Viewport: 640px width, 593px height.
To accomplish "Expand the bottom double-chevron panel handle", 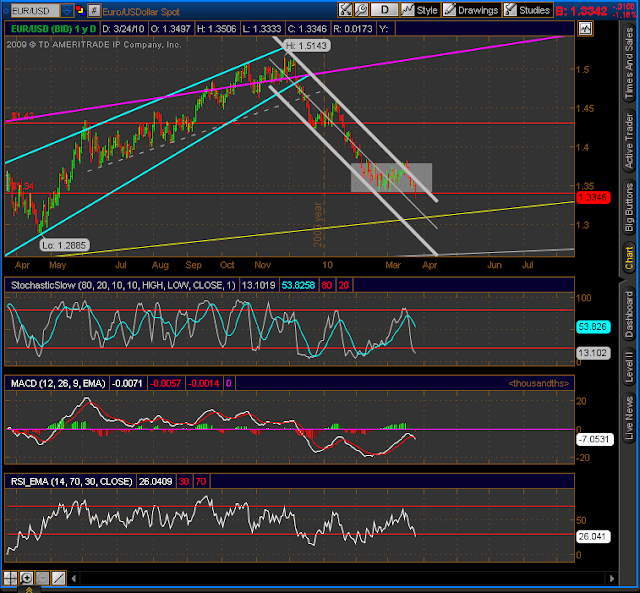I will 29,589.
